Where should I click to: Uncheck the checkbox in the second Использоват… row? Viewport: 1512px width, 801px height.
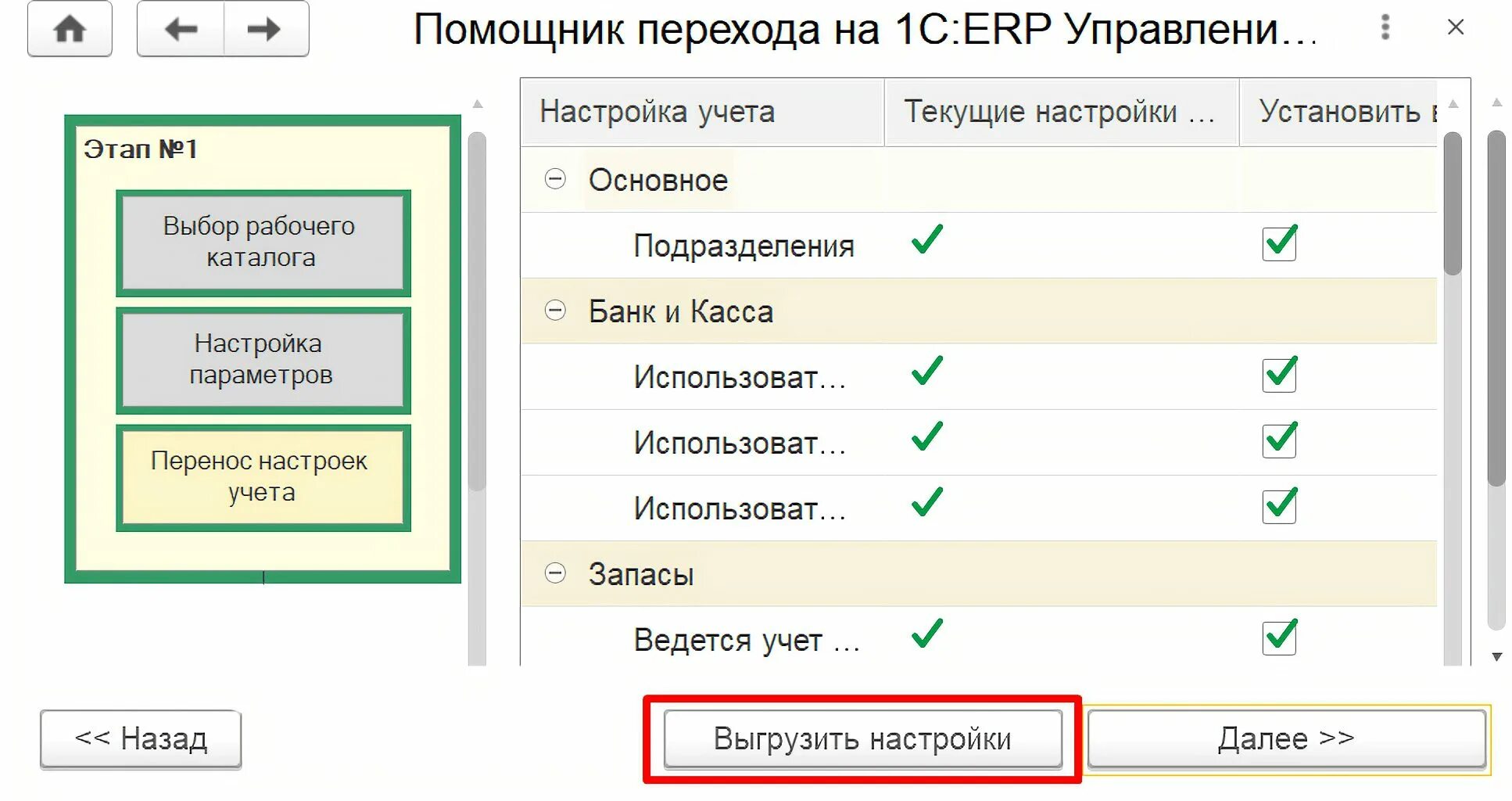[x=1279, y=440]
